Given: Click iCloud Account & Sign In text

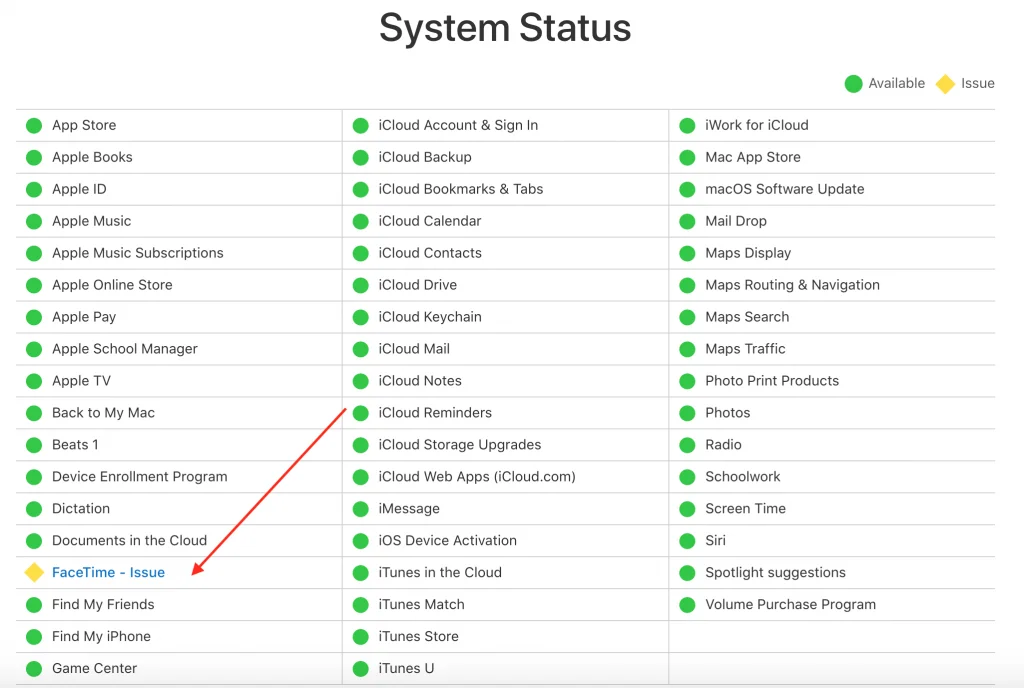Looking at the screenshot, I should tap(458, 125).
